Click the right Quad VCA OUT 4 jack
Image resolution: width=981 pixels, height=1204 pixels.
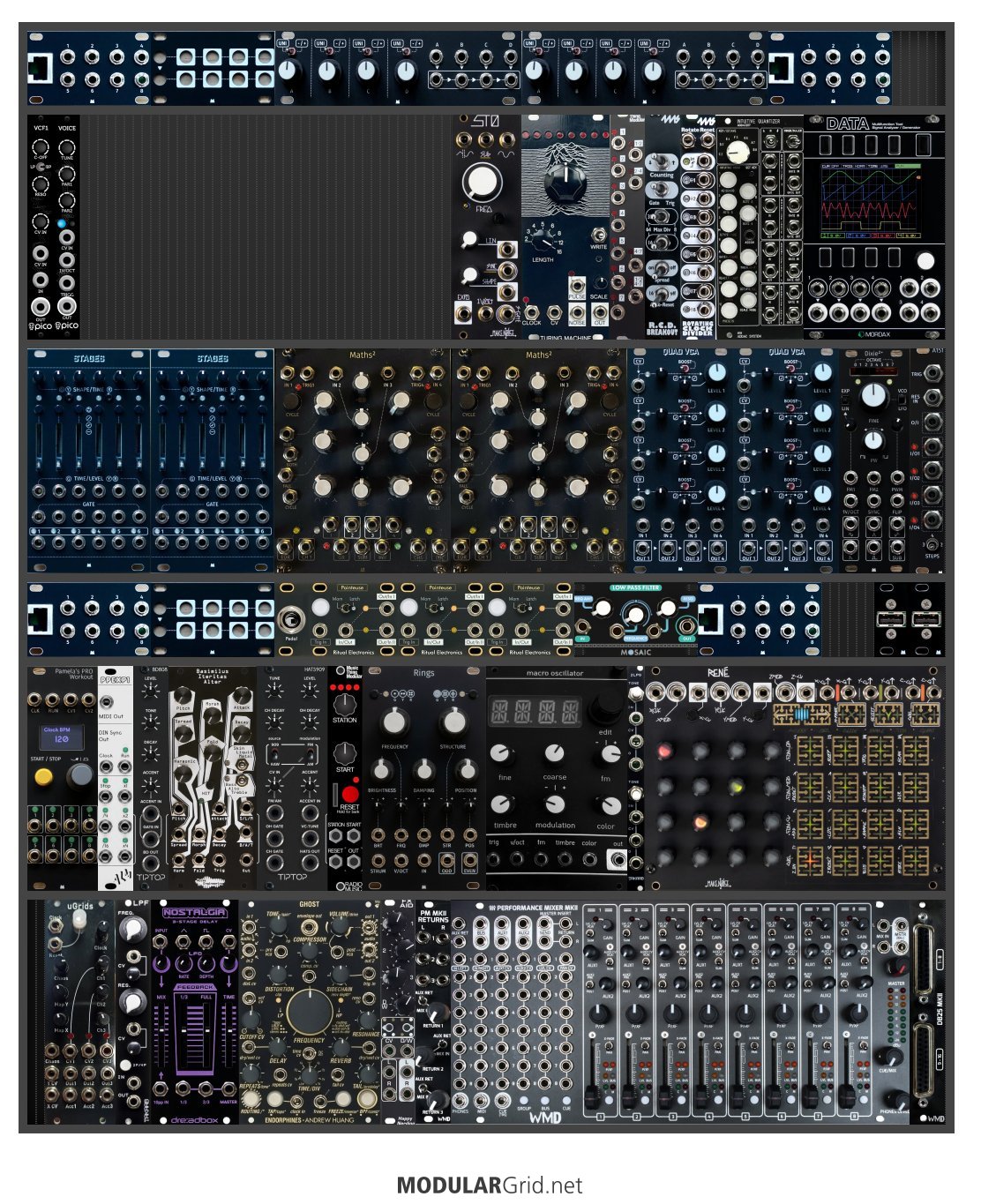[x=823, y=550]
